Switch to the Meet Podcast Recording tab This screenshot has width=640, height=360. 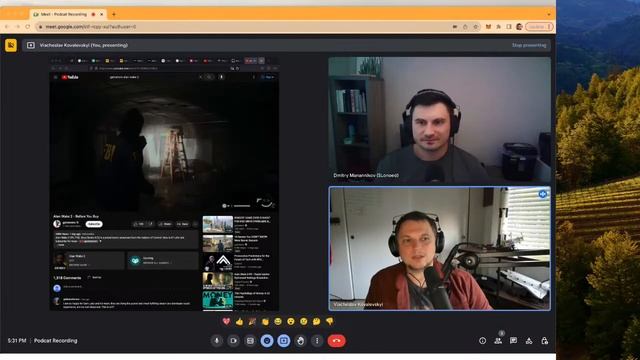pyautogui.click(x=65, y=14)
